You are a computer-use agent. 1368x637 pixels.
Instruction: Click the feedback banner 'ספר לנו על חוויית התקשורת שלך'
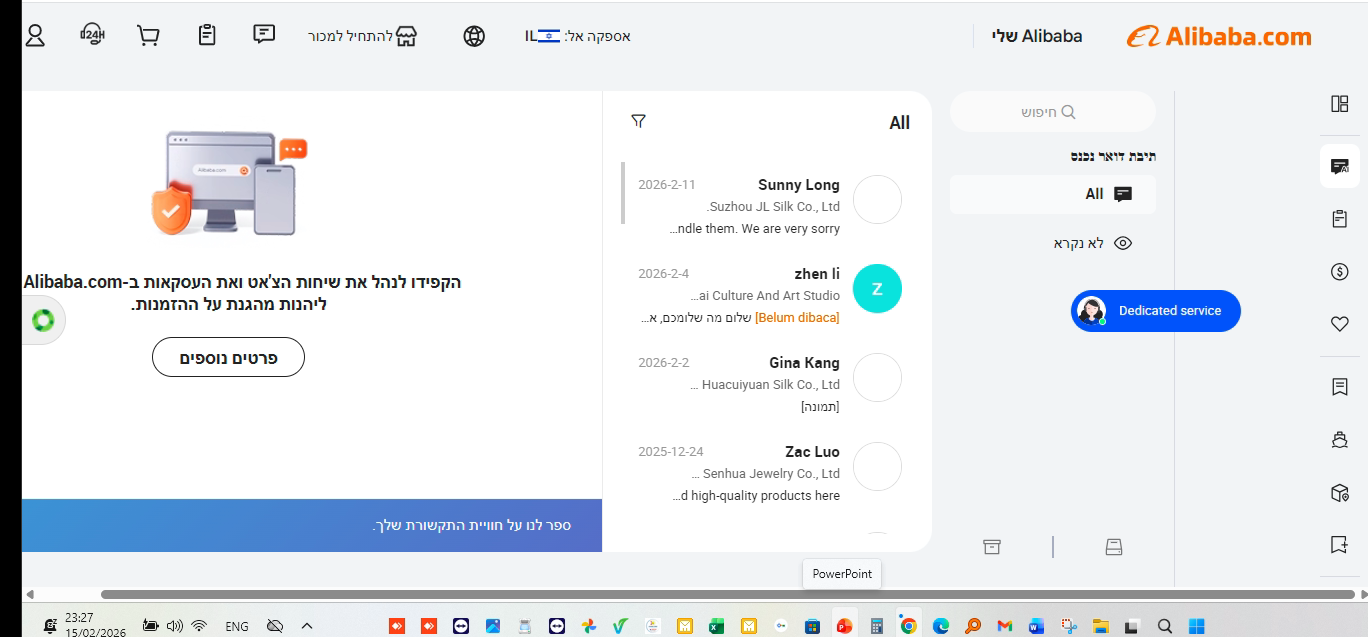pos(312,525)
